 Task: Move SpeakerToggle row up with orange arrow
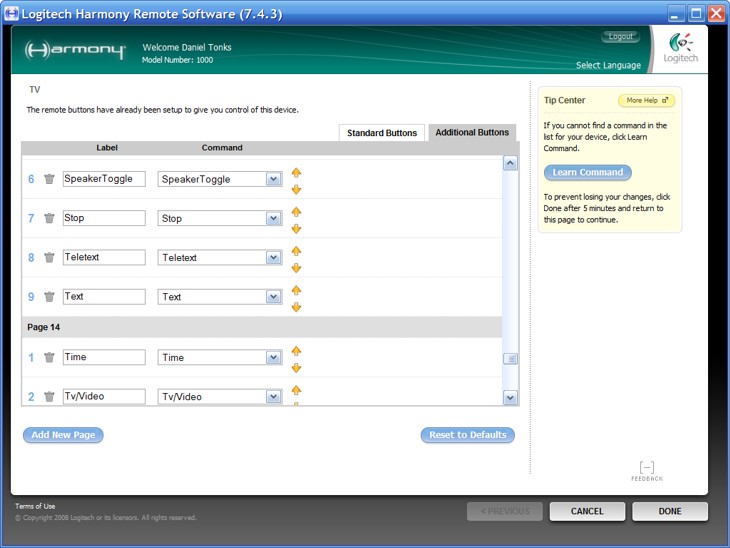[296, 173]
